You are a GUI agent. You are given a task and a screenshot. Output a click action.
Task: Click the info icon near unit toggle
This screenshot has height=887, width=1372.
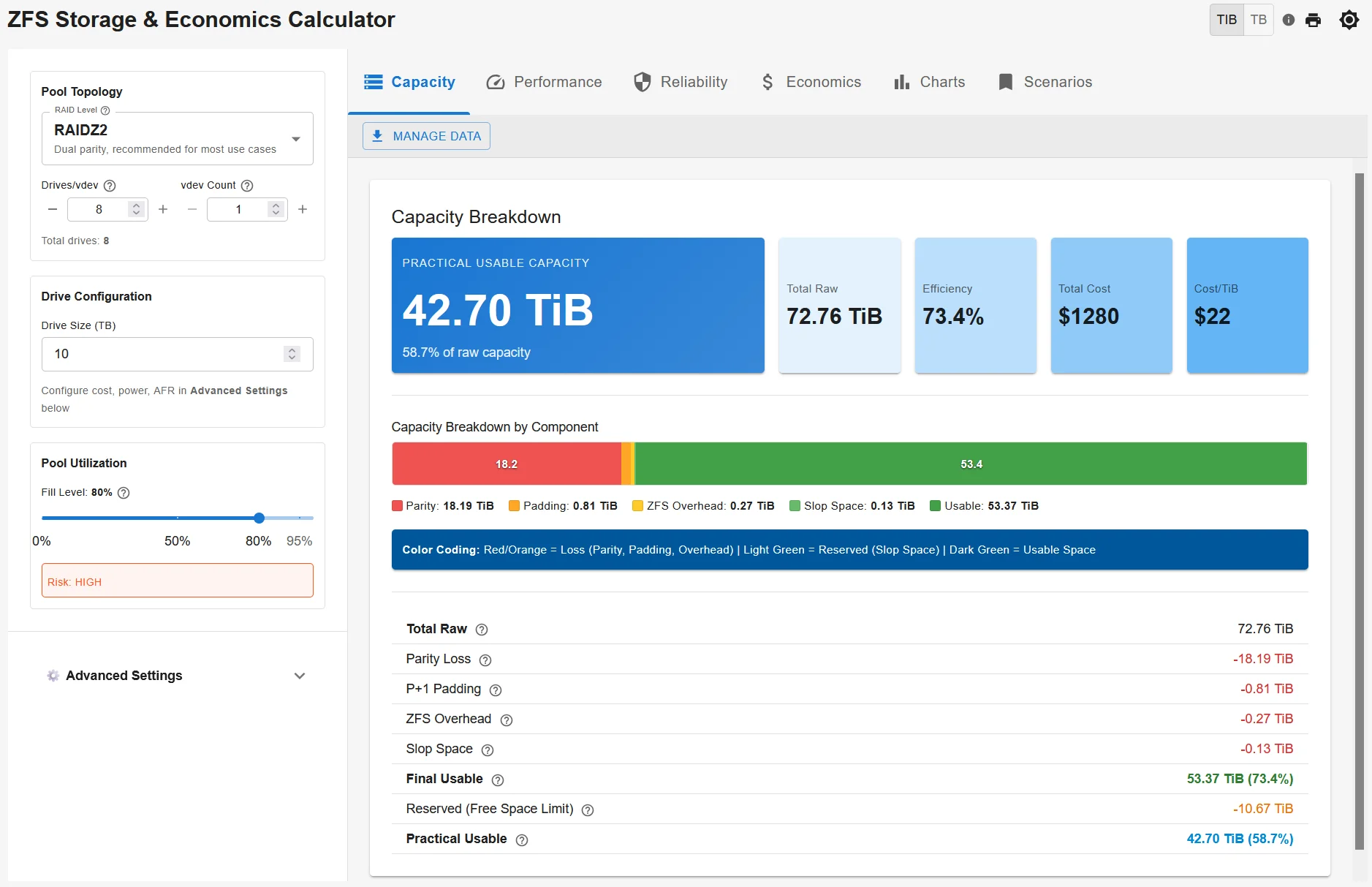point(1289,20)
